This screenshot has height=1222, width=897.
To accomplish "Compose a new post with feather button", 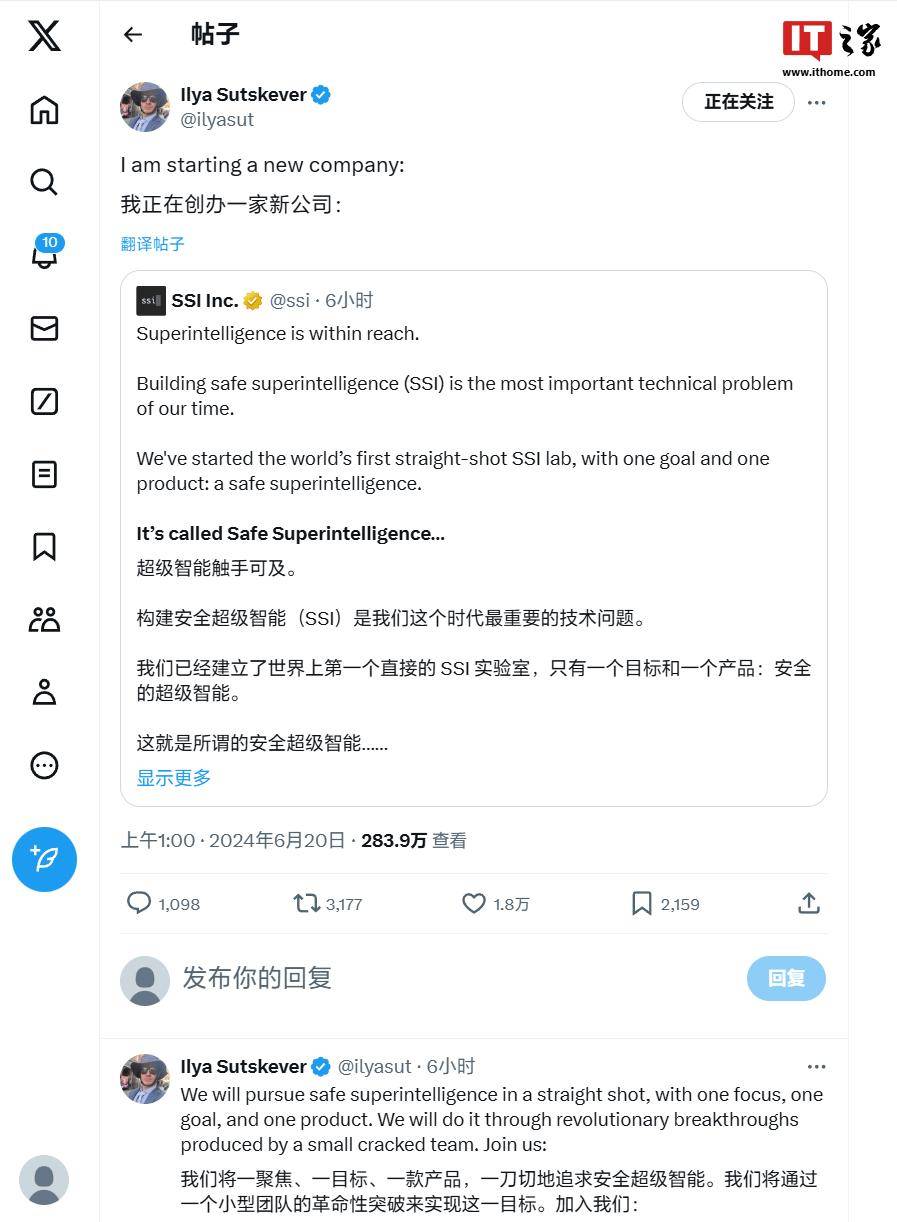I will (44, 859).
